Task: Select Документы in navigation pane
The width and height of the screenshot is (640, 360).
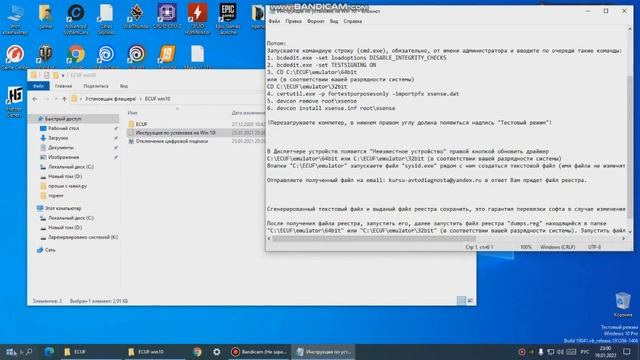Action: point(61,147)
